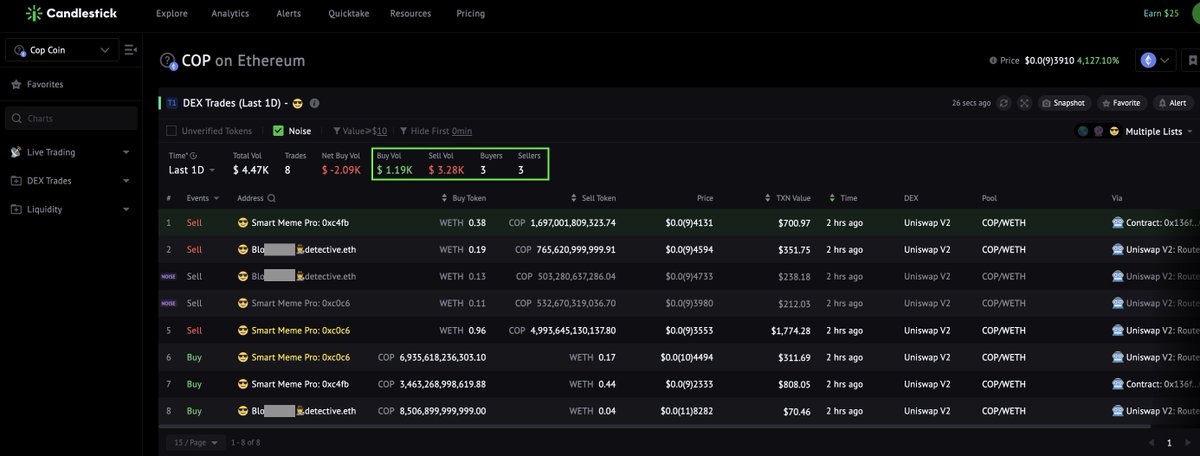
Task: Click the COP token question-mark icon
Action: click(x=169, y=61)
